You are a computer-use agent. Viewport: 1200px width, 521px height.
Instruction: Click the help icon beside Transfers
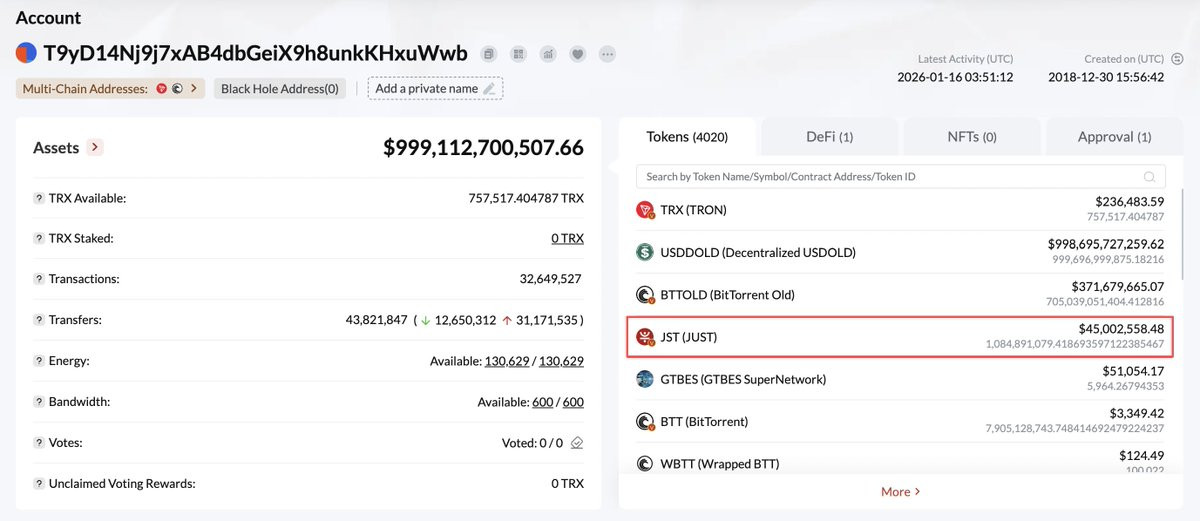tap(38, 320)
